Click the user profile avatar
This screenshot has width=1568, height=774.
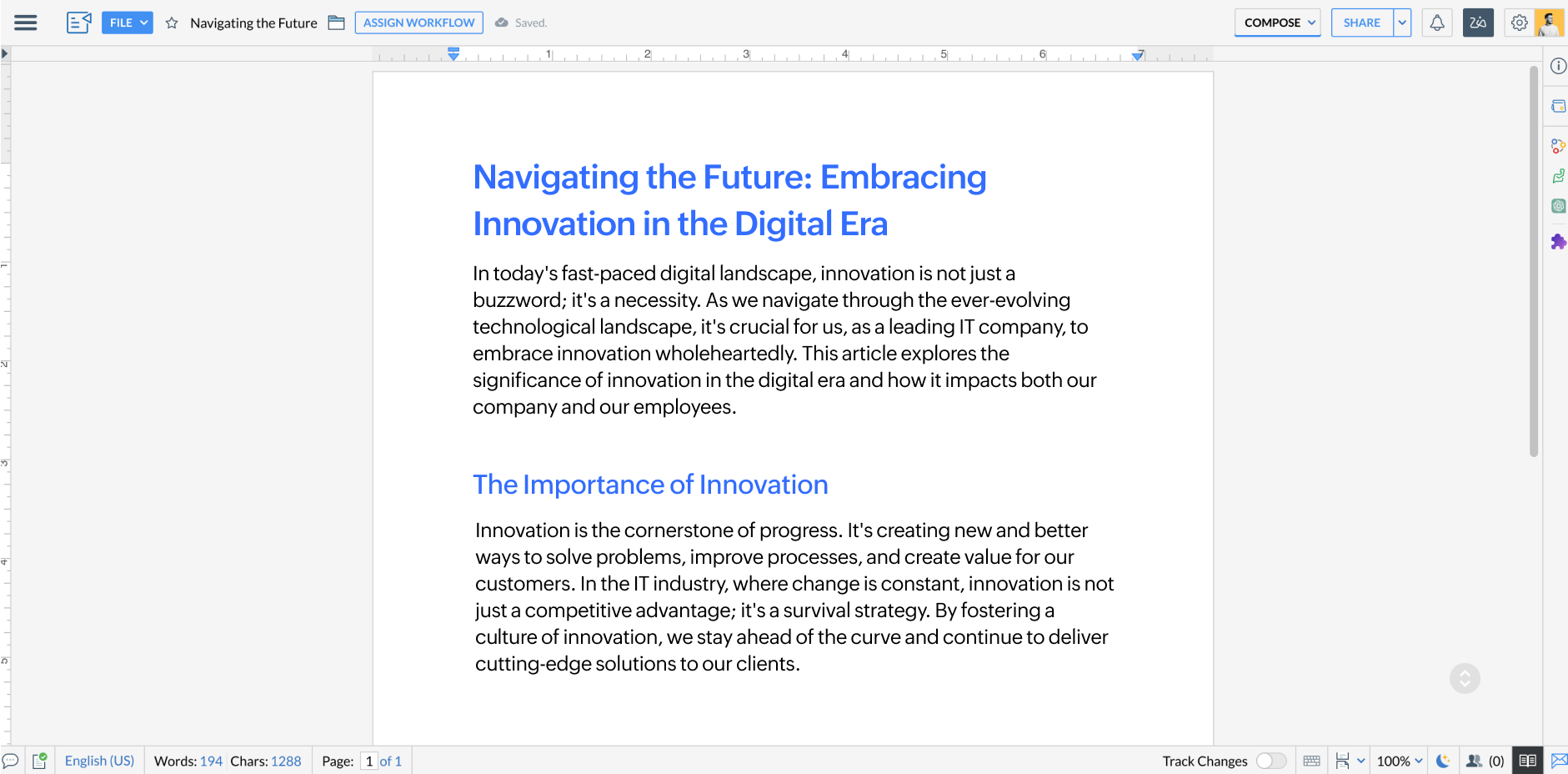point(1549,23)
